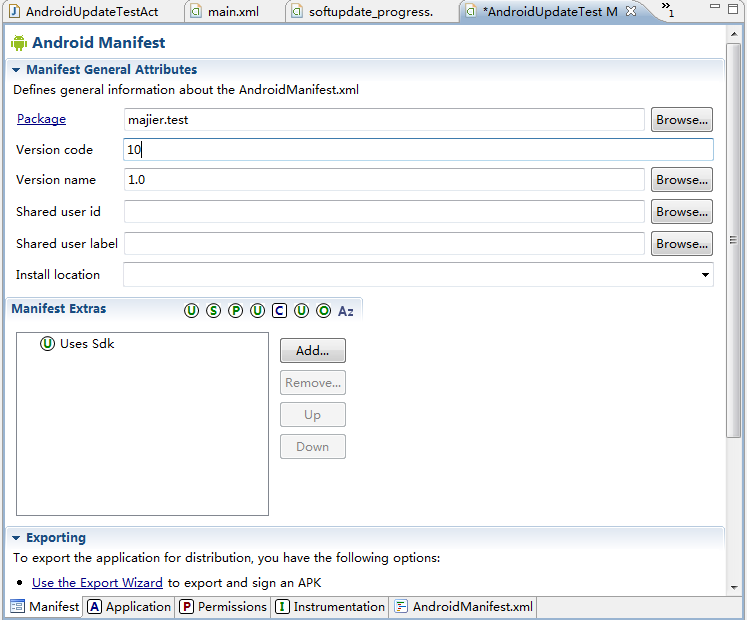This screenshot has height=620, width=747.
Task: Close the AndroidUpdateTest Manifest editor tab
Action: [631, 11]
